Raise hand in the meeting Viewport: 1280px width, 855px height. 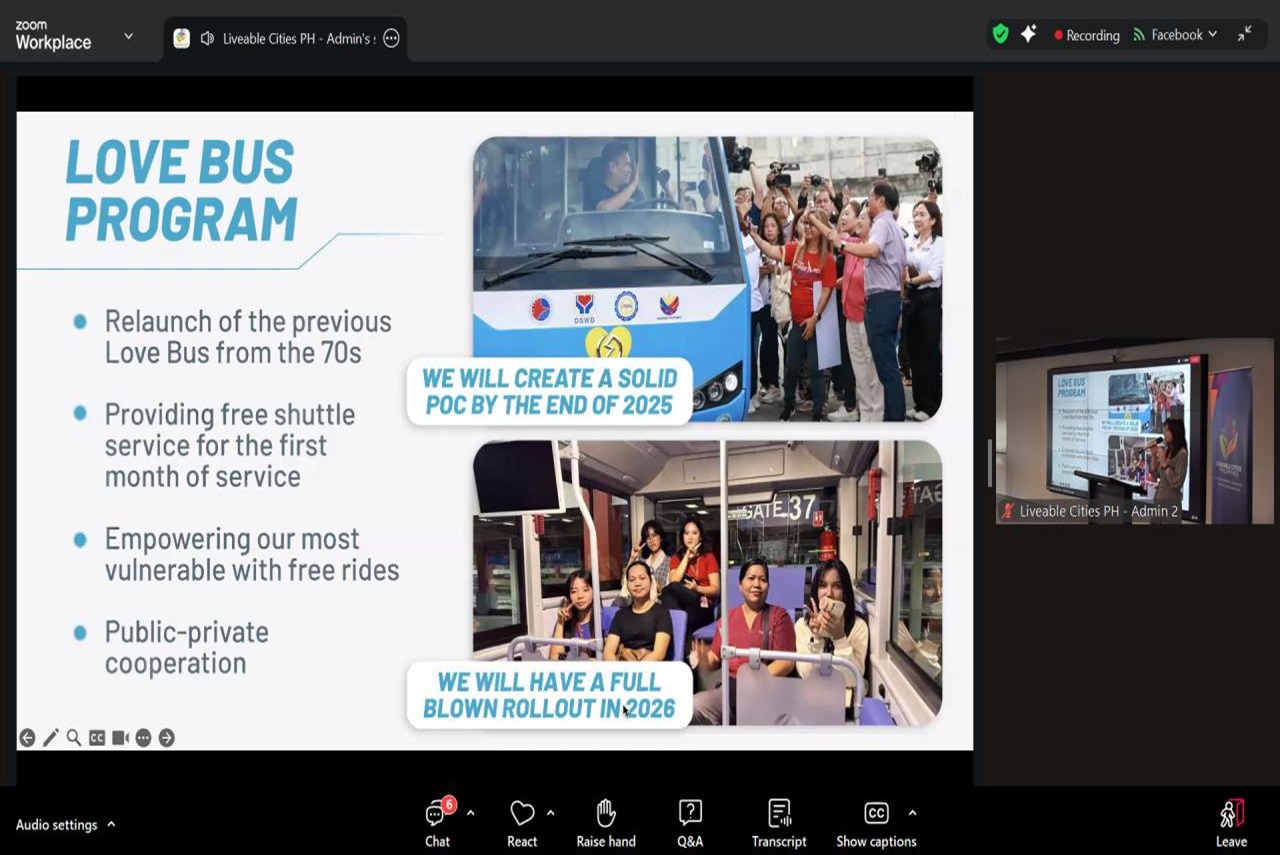[x=606, y=823]
